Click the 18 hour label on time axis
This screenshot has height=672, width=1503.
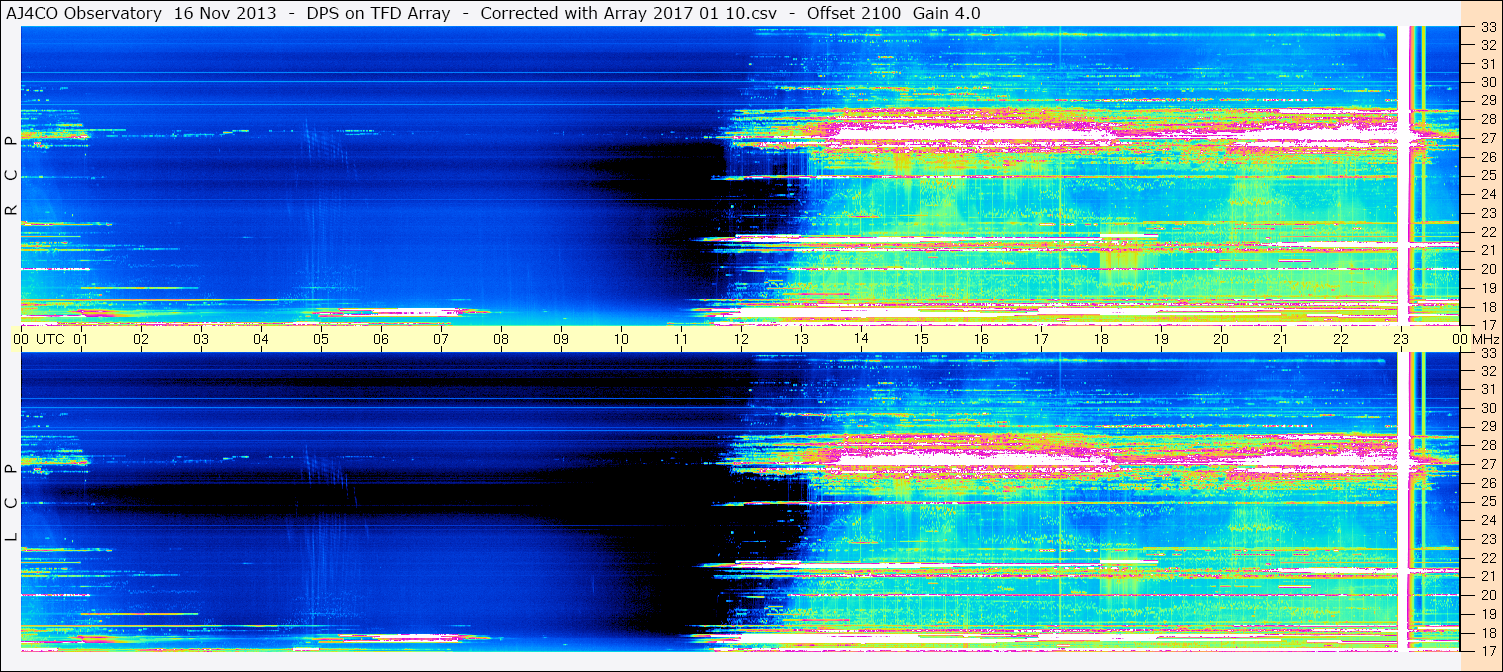point(1100,339)
